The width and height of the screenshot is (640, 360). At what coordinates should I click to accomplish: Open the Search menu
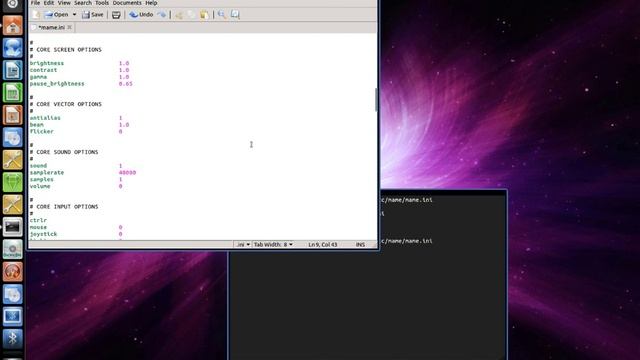83,3
